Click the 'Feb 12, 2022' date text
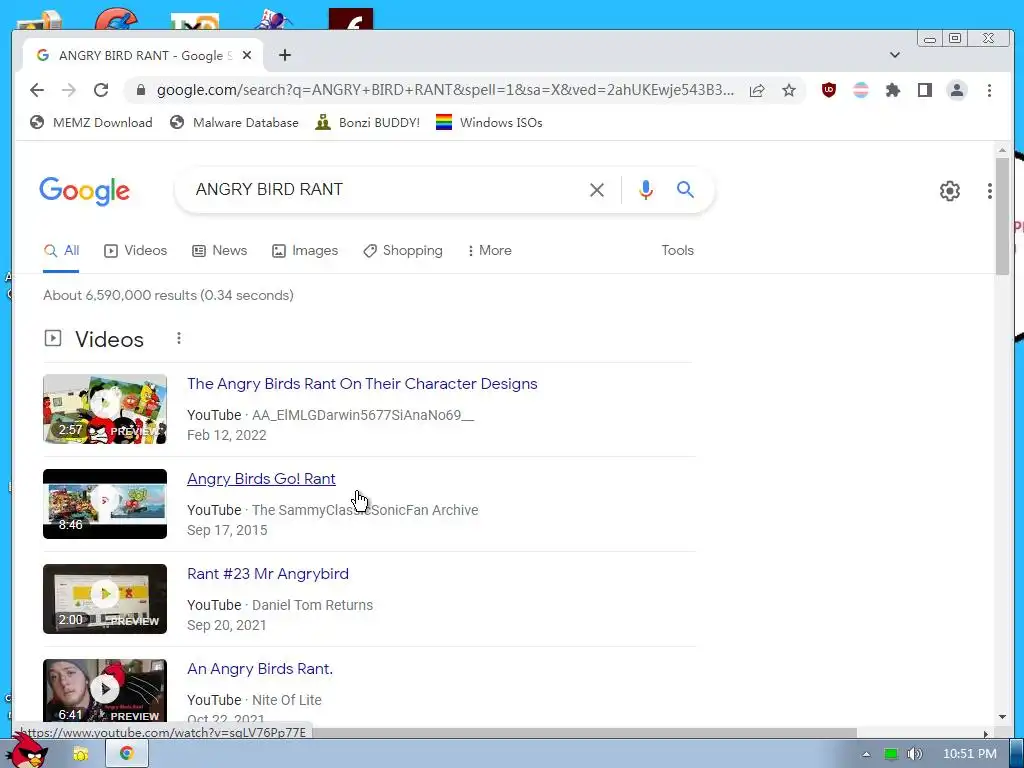 coord(227,436)
